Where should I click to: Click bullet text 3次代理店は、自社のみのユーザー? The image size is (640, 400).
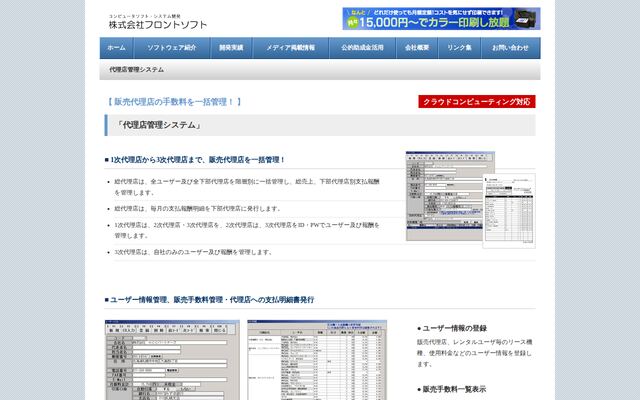194,252
